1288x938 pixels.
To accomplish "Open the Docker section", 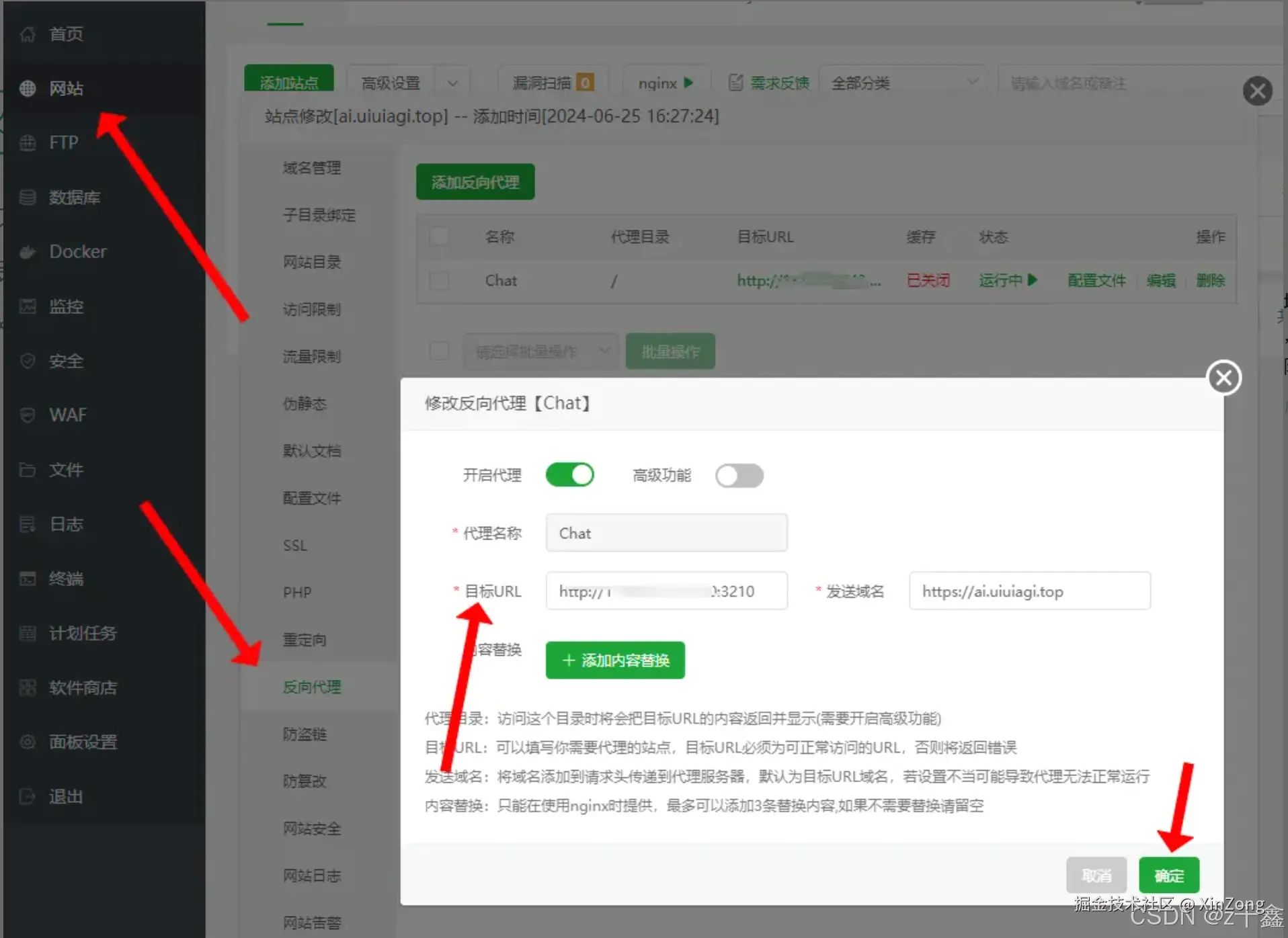I will coord(77,251).
